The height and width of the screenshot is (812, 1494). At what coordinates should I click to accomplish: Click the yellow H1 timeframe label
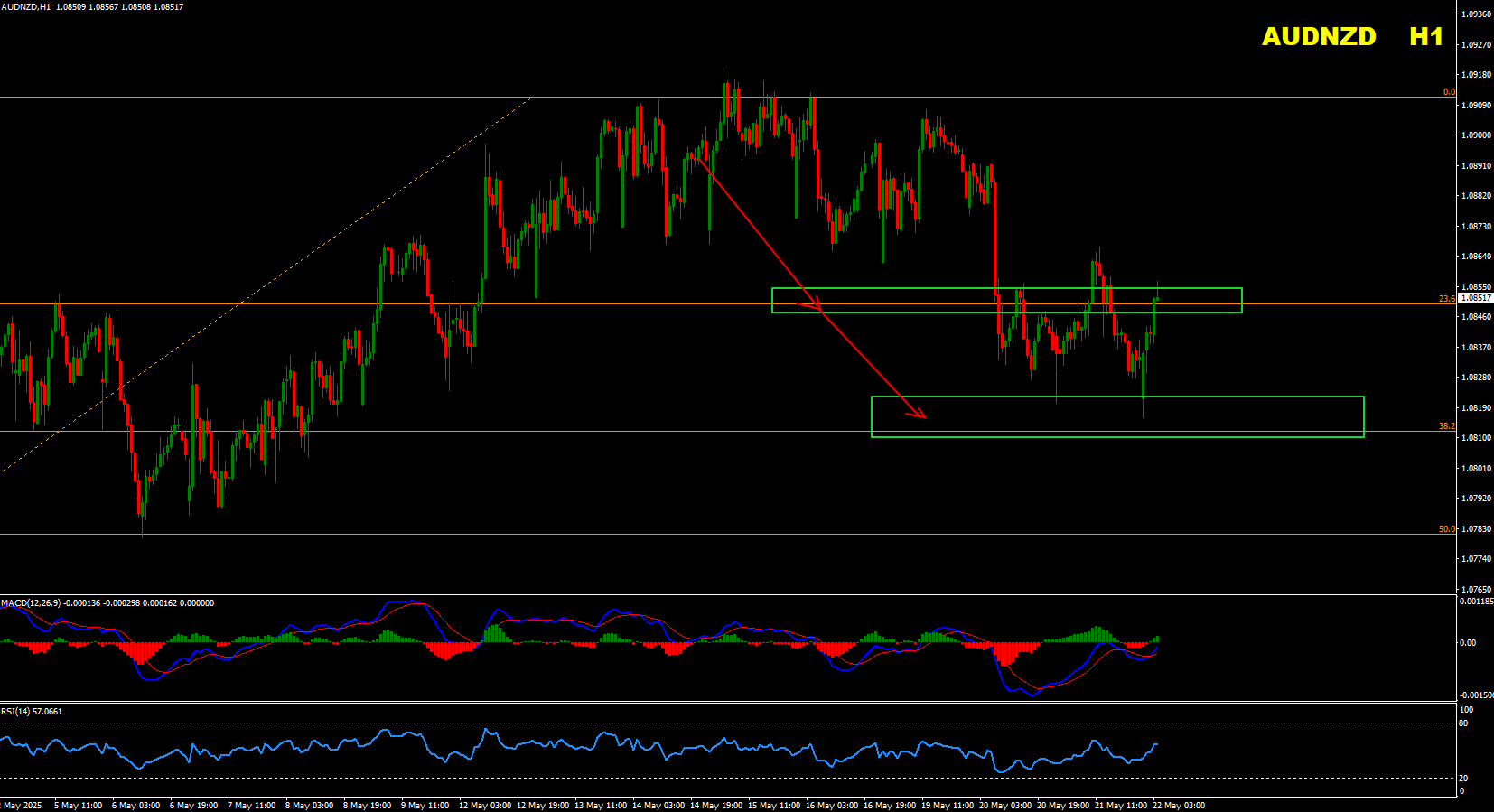(1426, 37)
